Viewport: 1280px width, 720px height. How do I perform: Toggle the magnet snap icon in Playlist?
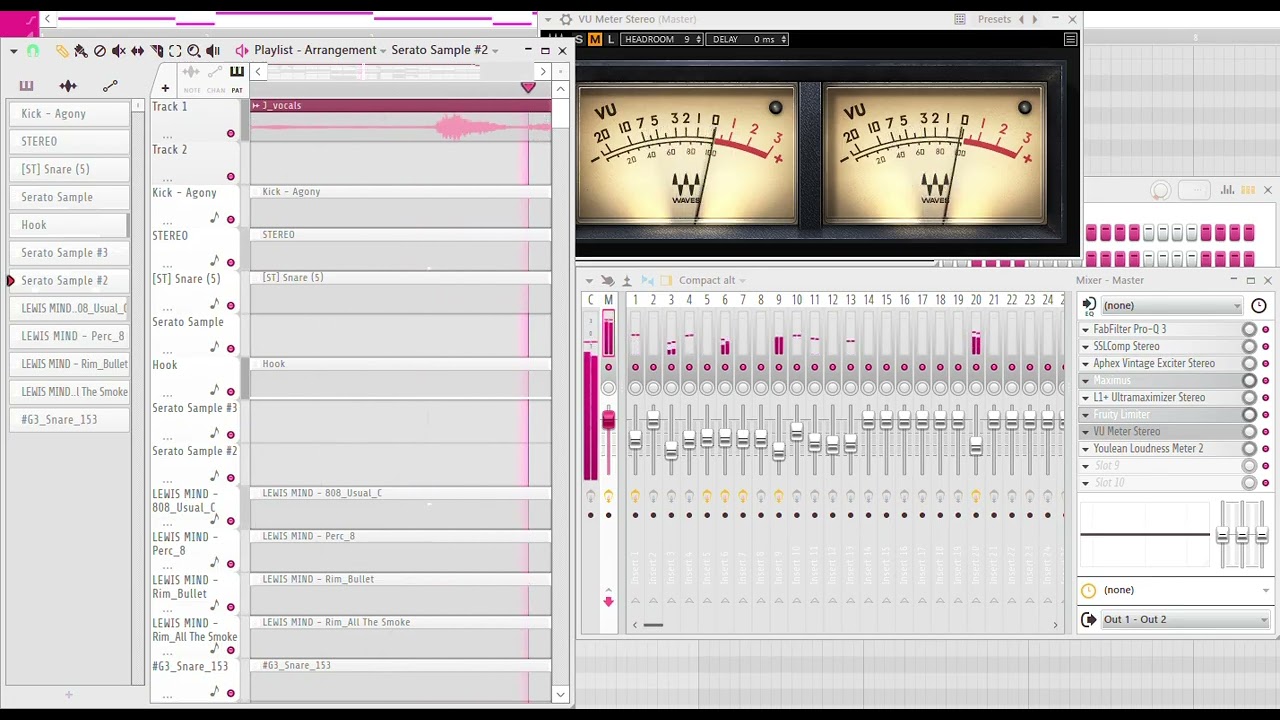click(x=33, y=50)
